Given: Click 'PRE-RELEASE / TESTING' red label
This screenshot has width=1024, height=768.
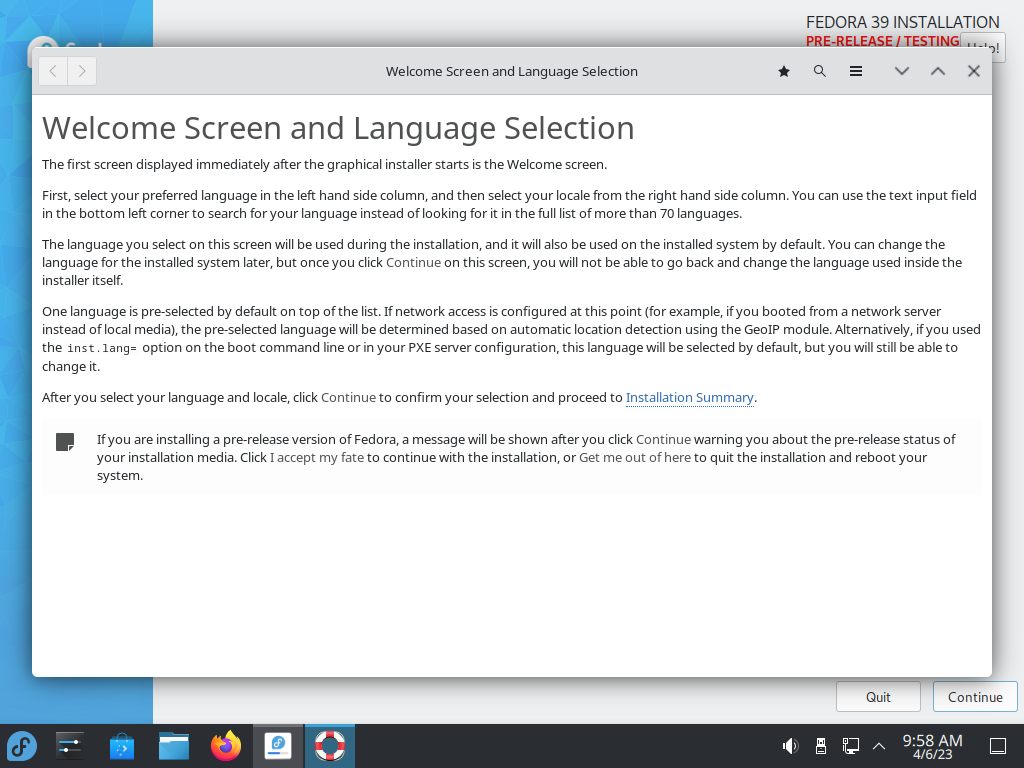Looking at the screenshot, I should 882,41.
